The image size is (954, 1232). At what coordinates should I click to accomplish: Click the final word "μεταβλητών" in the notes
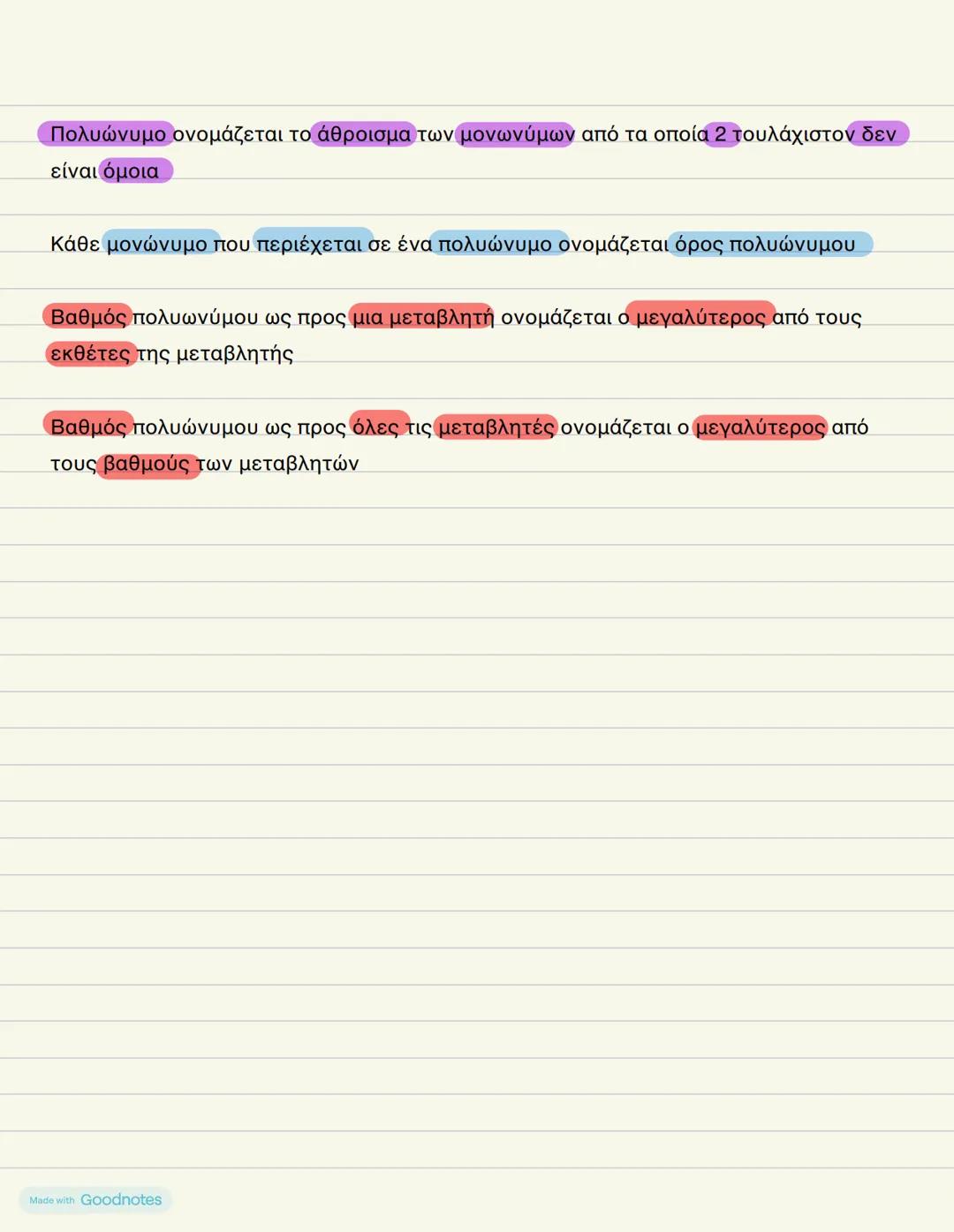(x=299, y=464)
